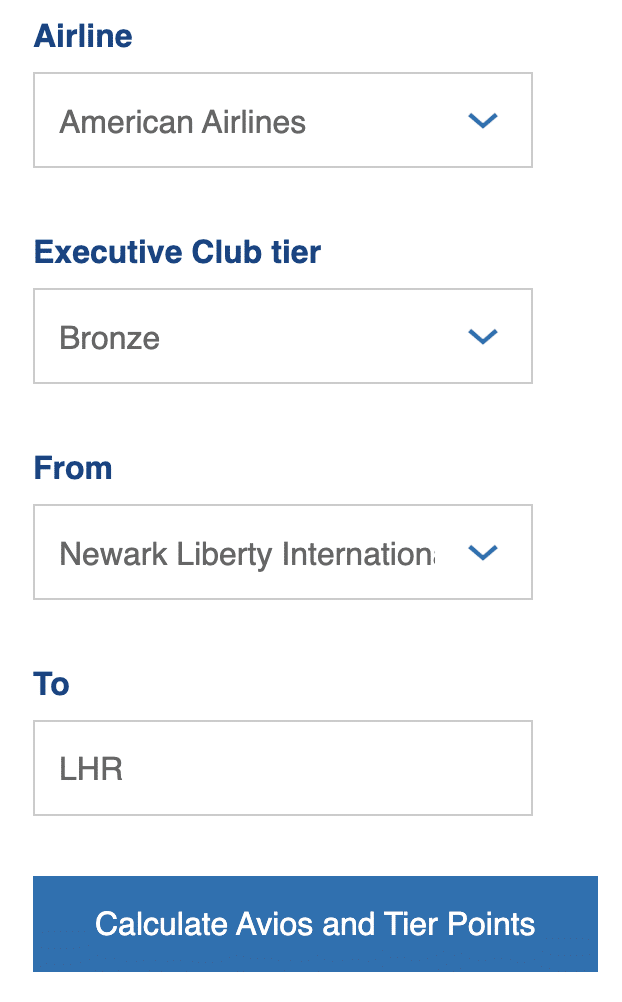Image resolution: width=622 pixels, height=1002 pixels.
Task: Open the Newark Liberty International dropdown
Action: pos(282,553)
